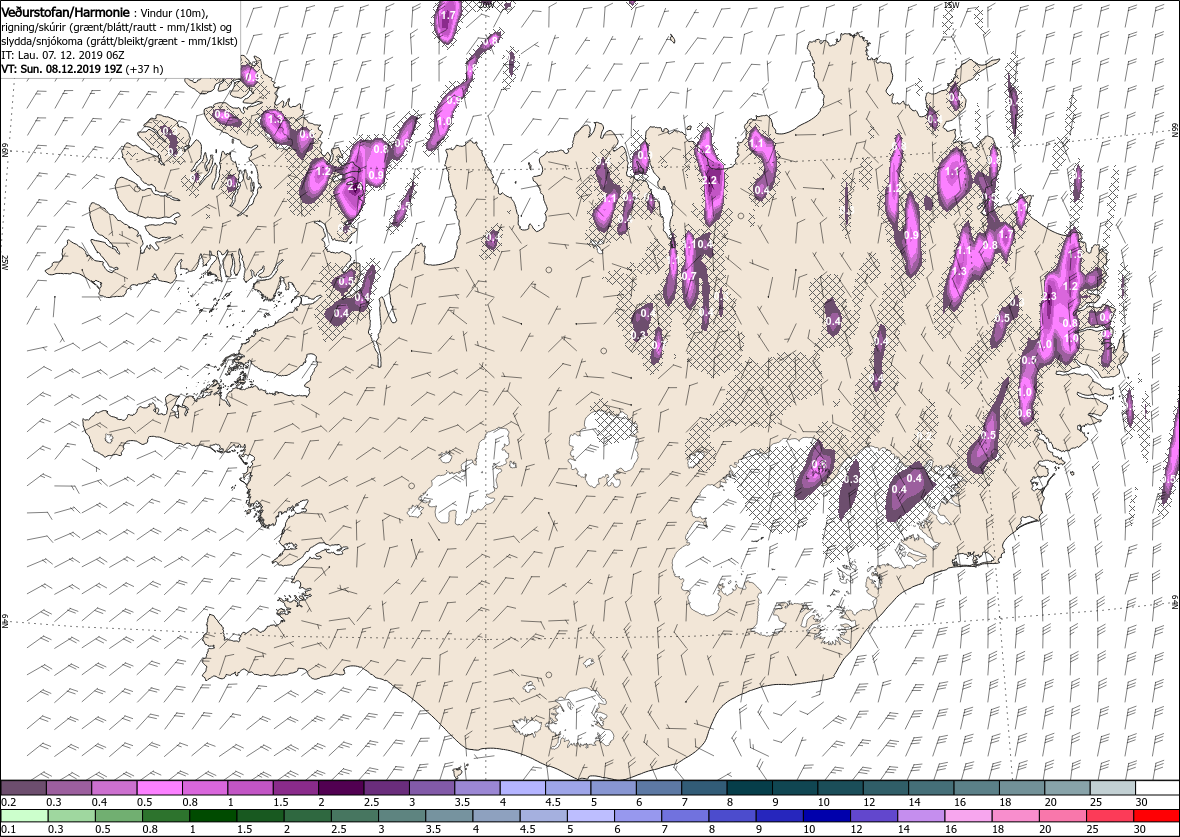Click the '2.2' precipitation value on the map
Screen dimensions: 1180x837
(x=708, y=181)
